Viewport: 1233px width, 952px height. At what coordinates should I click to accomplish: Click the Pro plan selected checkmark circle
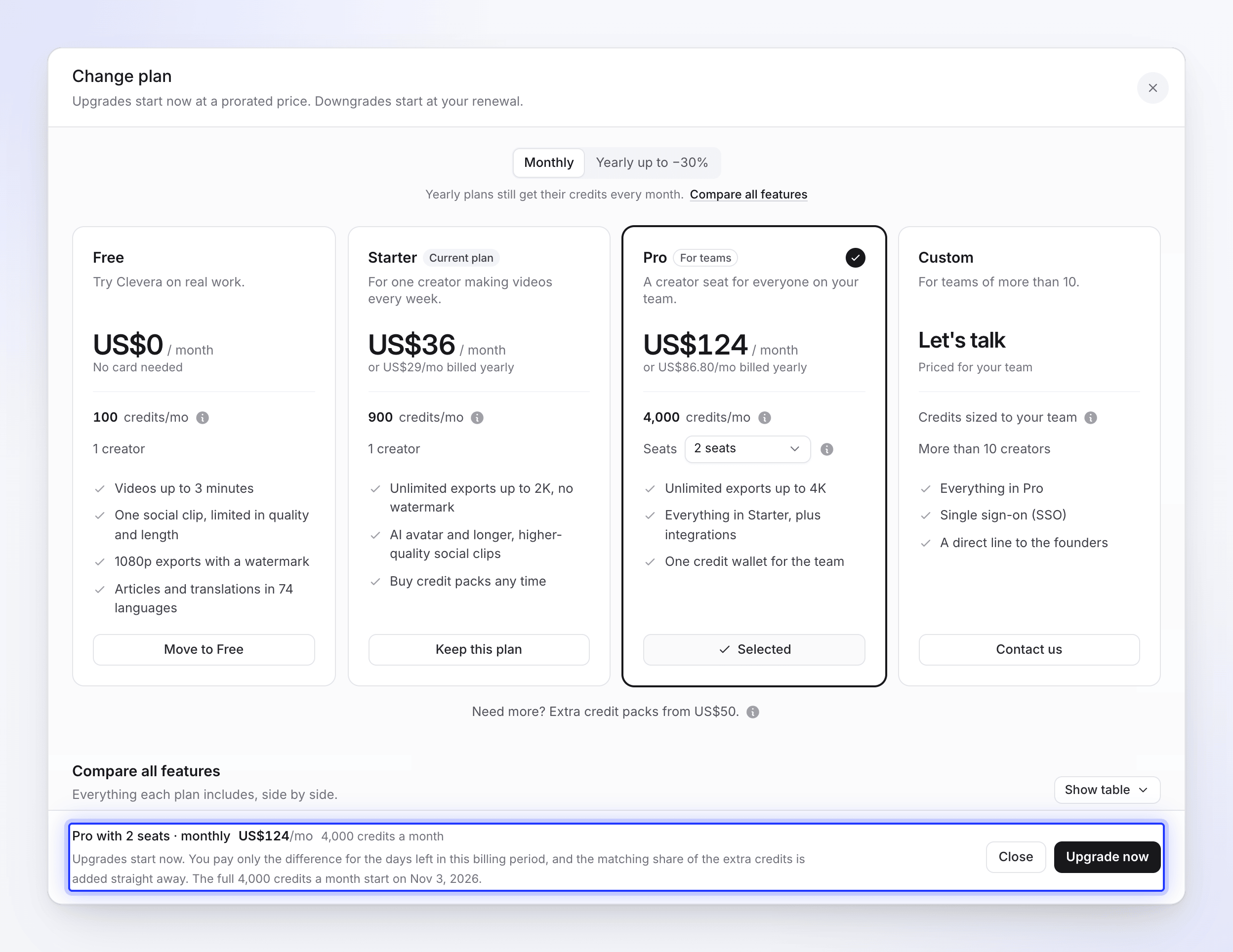click(x=855, y=258)
